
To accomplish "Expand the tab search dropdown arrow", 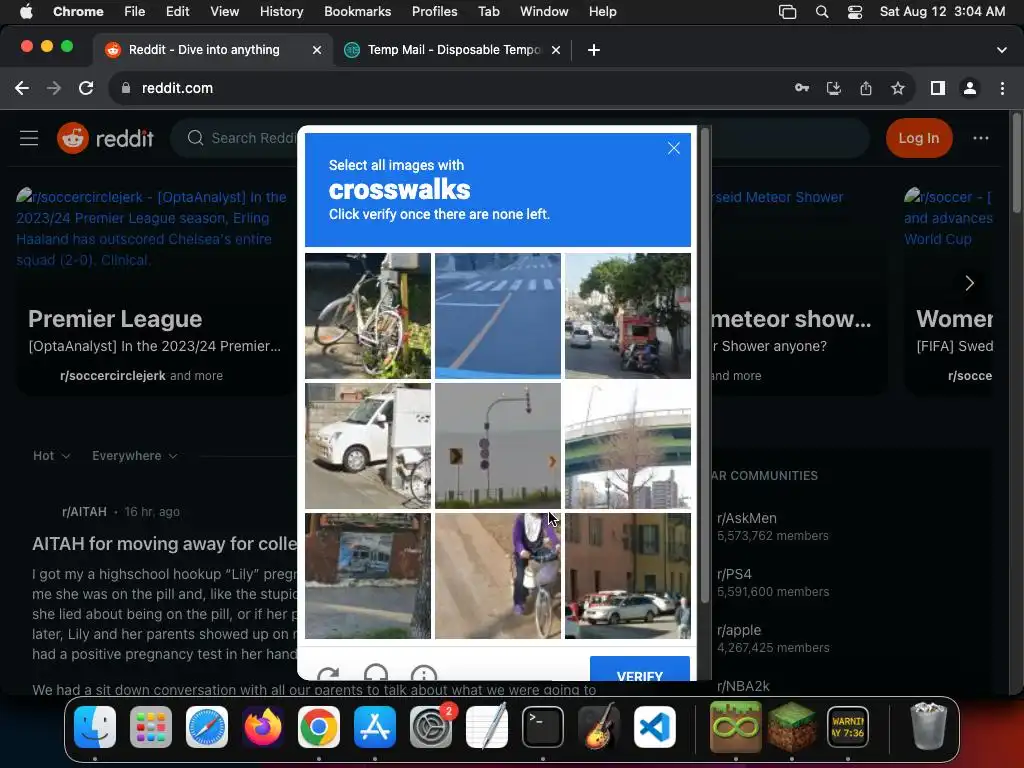I will (1001, 50).
